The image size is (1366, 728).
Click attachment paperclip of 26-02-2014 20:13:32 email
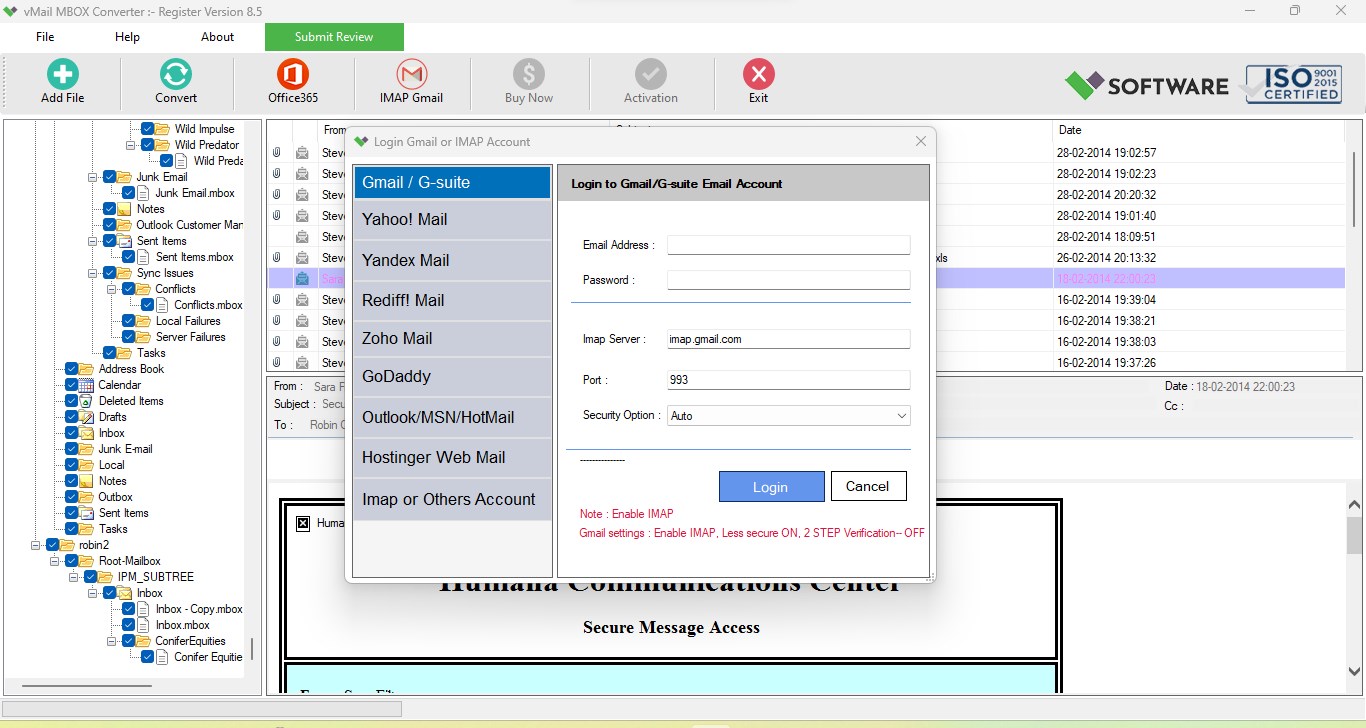tap(277, 258)
